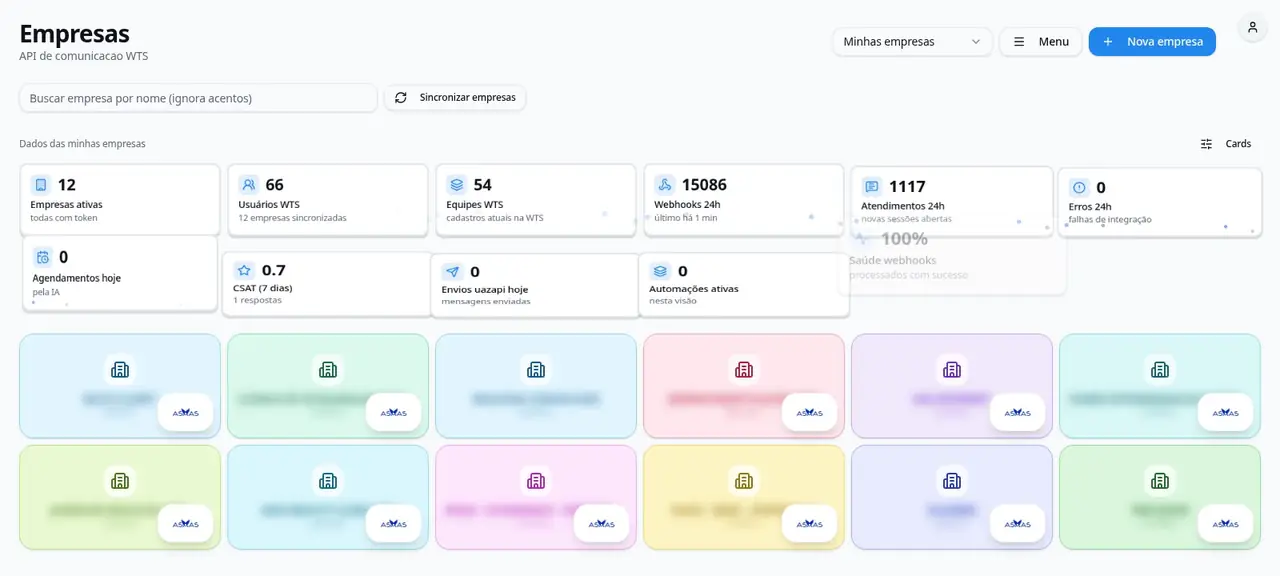The width and height of the screenshot is (1280, 576).
Task: Click the CSAT star icon
Action: (244, 270)
